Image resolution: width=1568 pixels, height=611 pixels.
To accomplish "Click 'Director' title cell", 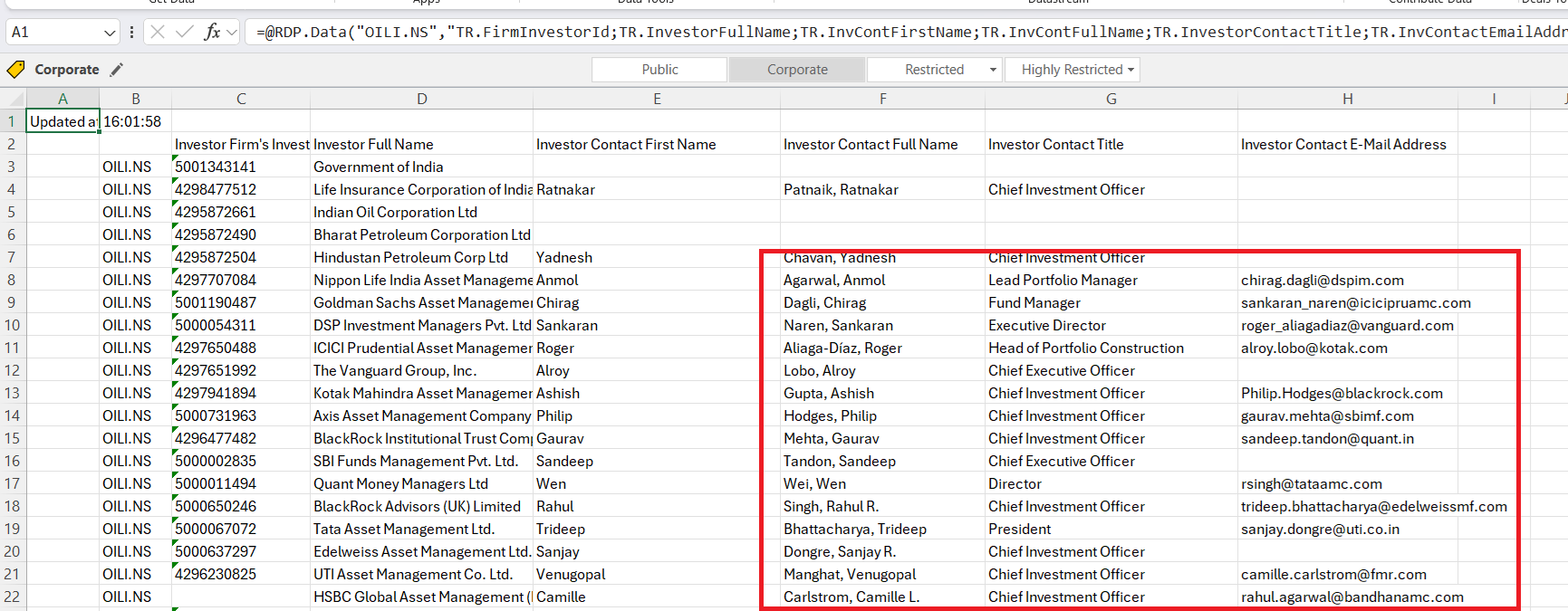I will pos(1111,483).
